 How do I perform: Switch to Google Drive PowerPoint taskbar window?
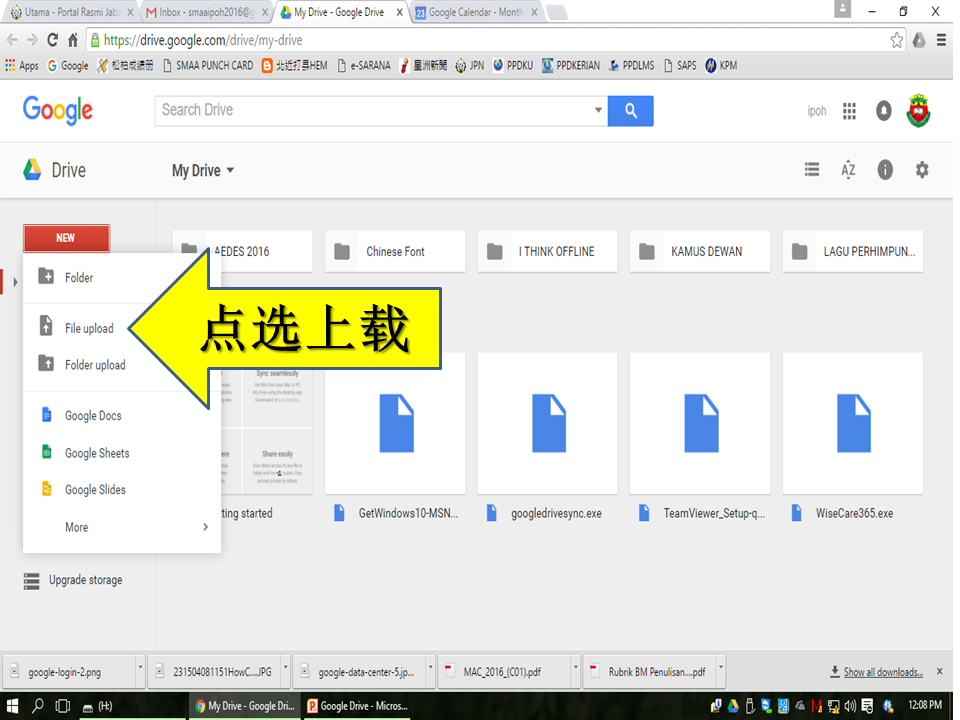coord(358,706)
